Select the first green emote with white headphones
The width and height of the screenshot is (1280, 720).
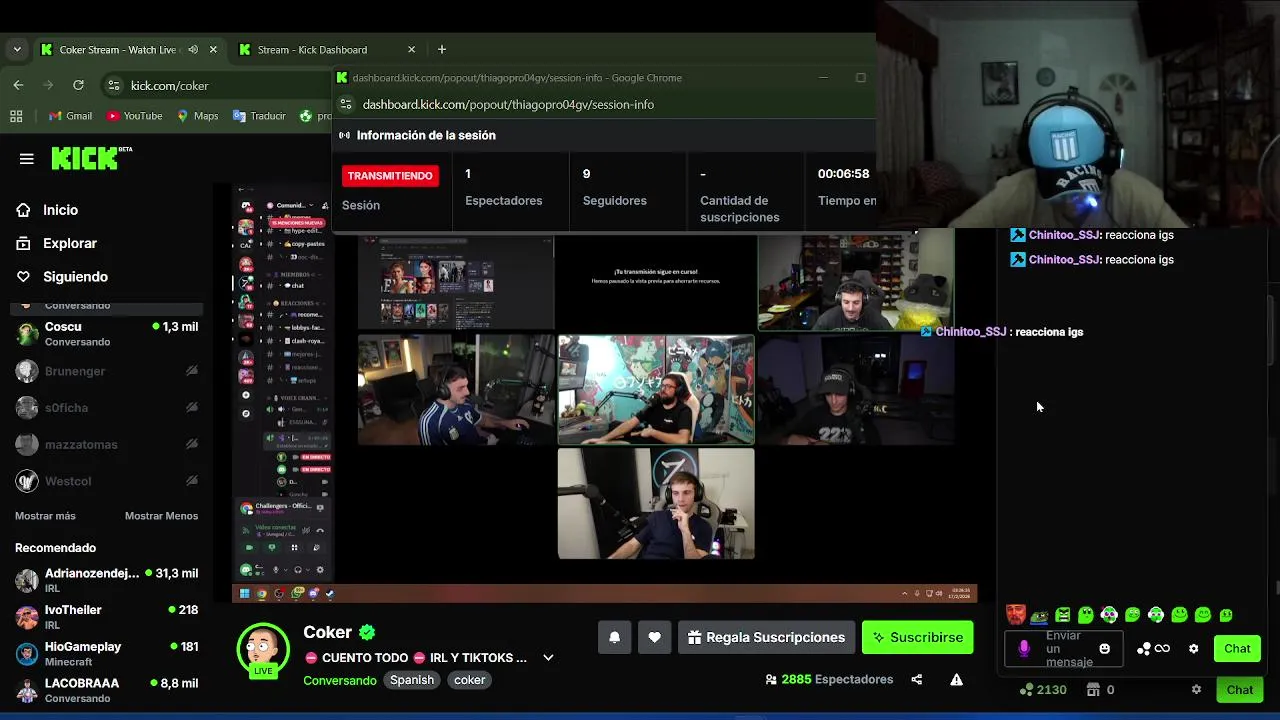click(x=1109, y=615)
